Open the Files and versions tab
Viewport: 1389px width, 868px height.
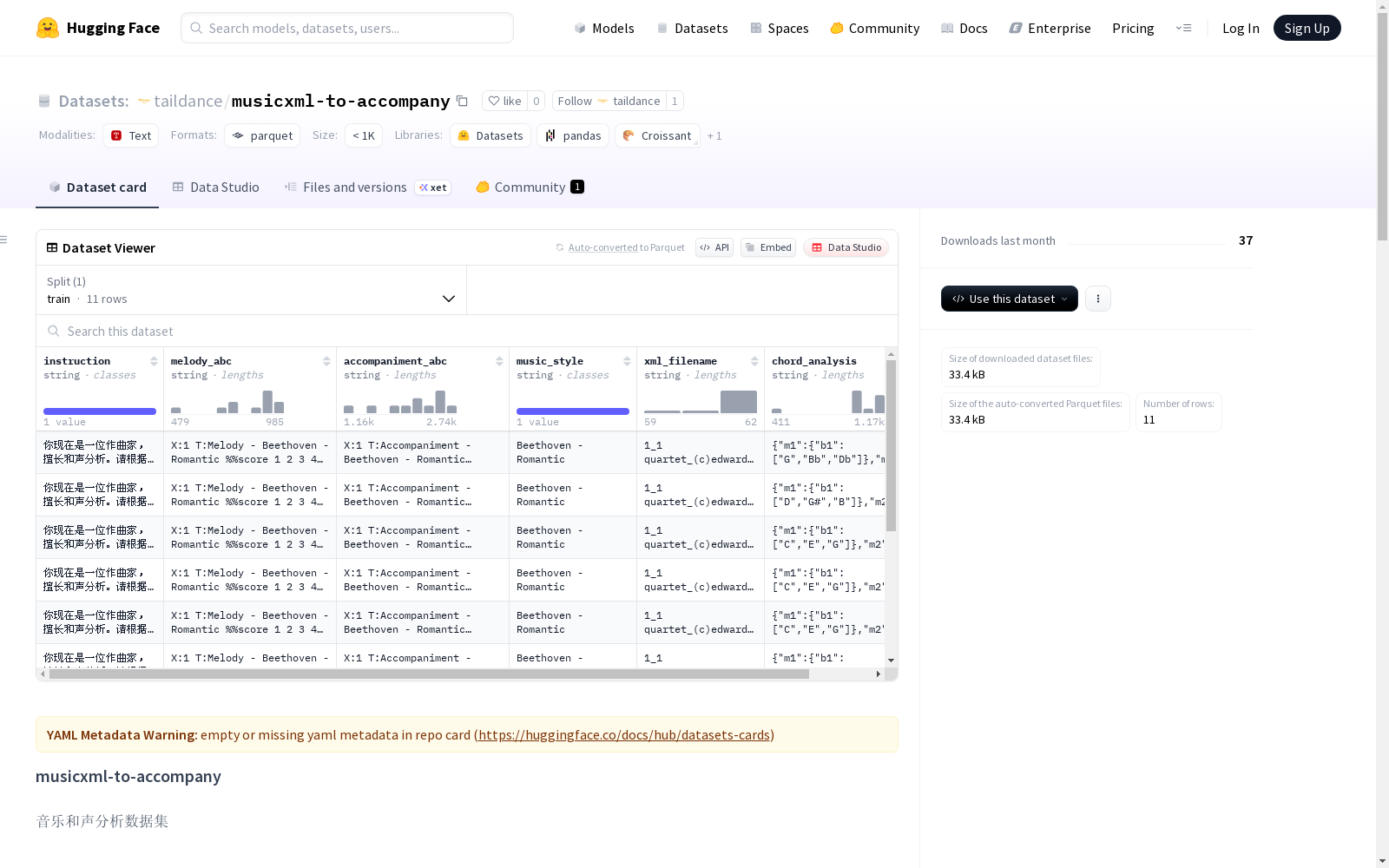point(367,187)
